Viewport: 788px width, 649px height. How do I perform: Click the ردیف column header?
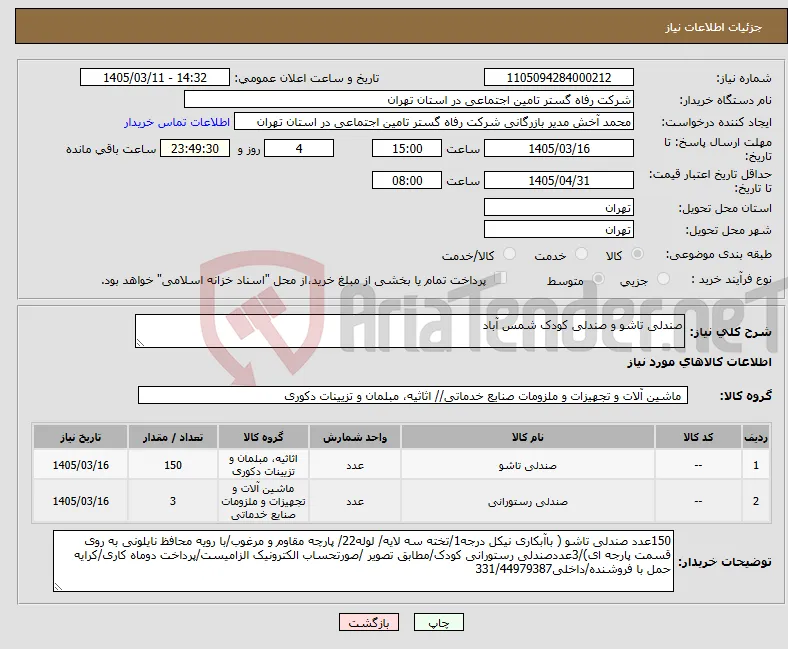(756, 437)
